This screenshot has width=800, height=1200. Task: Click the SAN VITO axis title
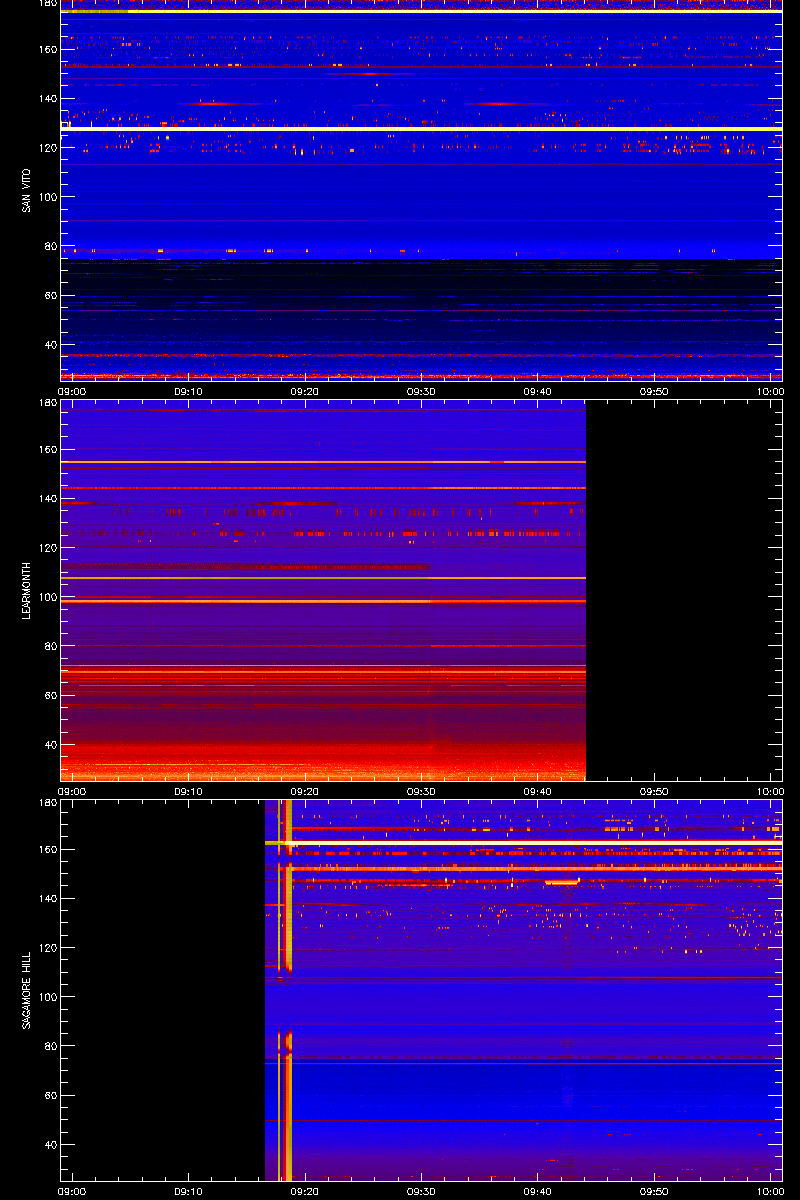pyautogui.click(x=26, y=190)
